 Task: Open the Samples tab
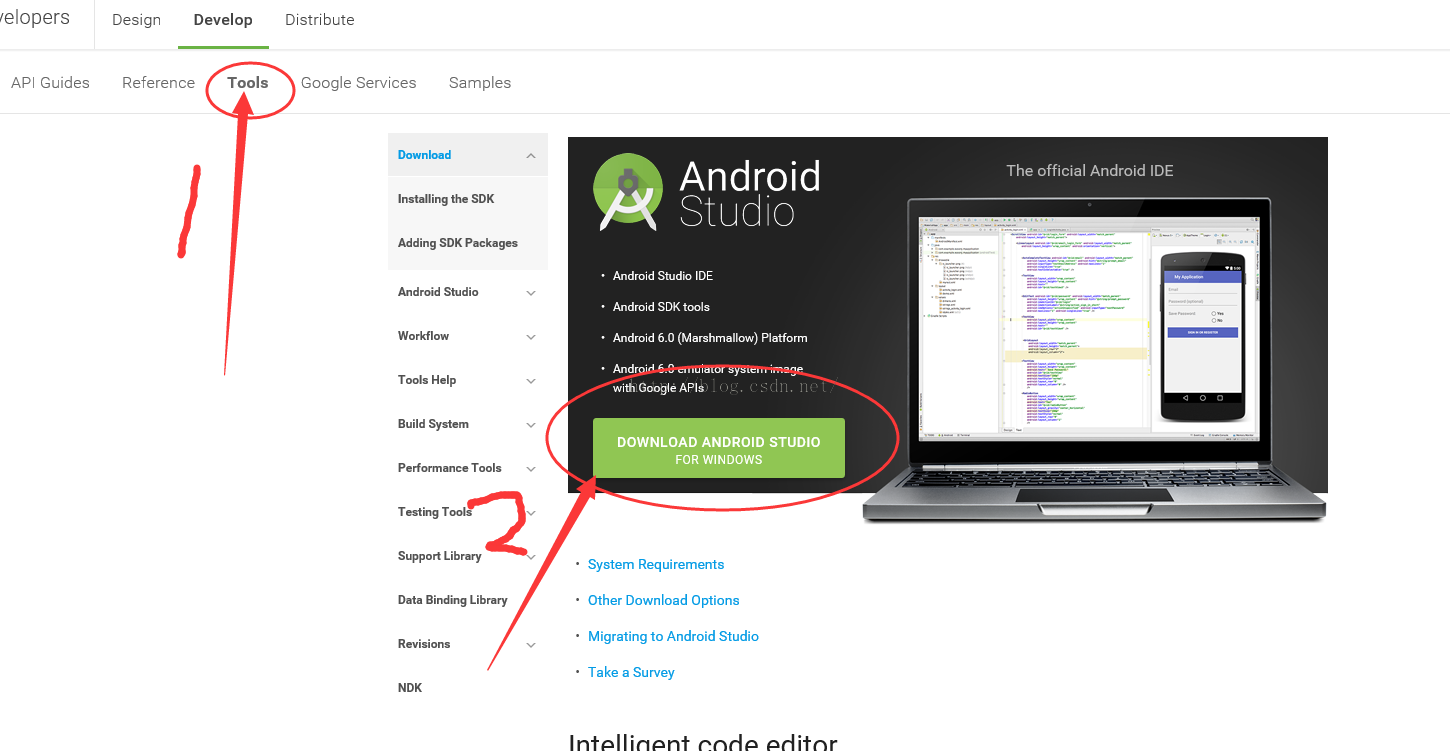[x=480, y=83]
